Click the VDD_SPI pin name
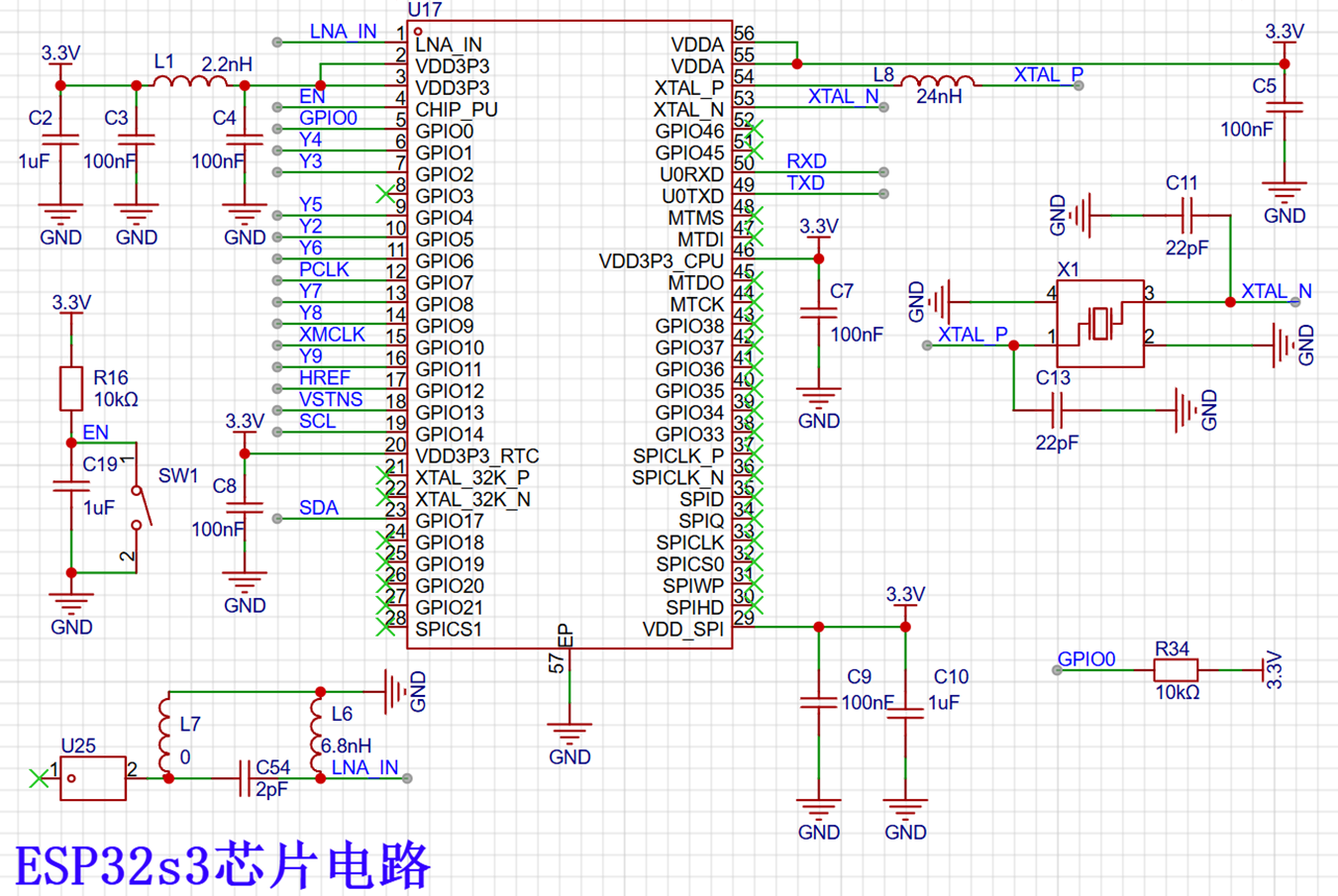1338x896 pixels. tap(683, 629)
